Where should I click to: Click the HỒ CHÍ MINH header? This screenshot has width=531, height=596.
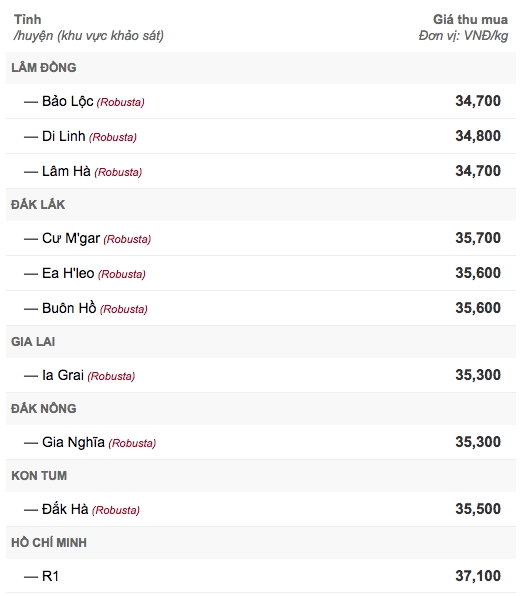click(49, 542)
